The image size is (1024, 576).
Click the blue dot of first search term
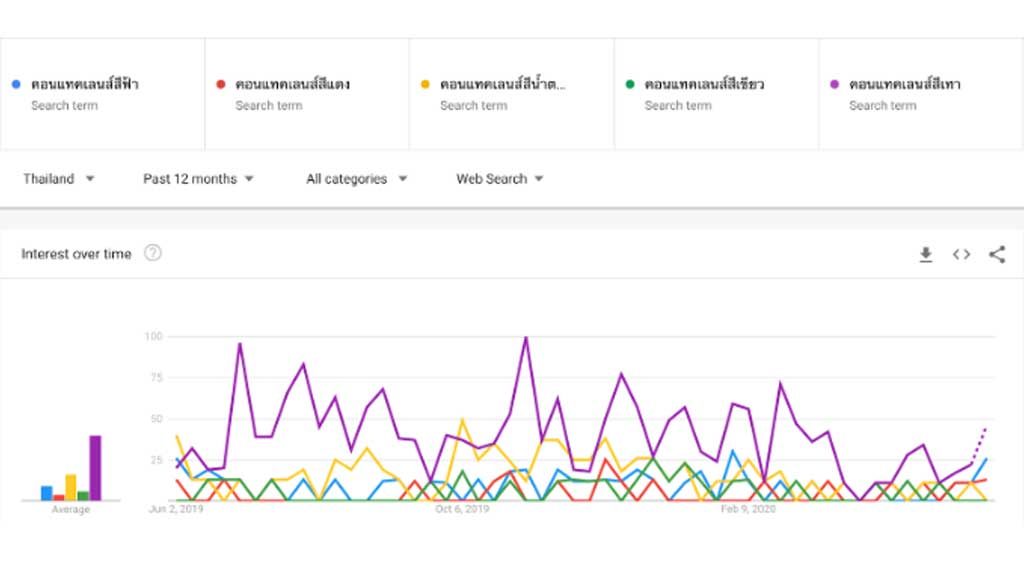[x=16, y=85]
